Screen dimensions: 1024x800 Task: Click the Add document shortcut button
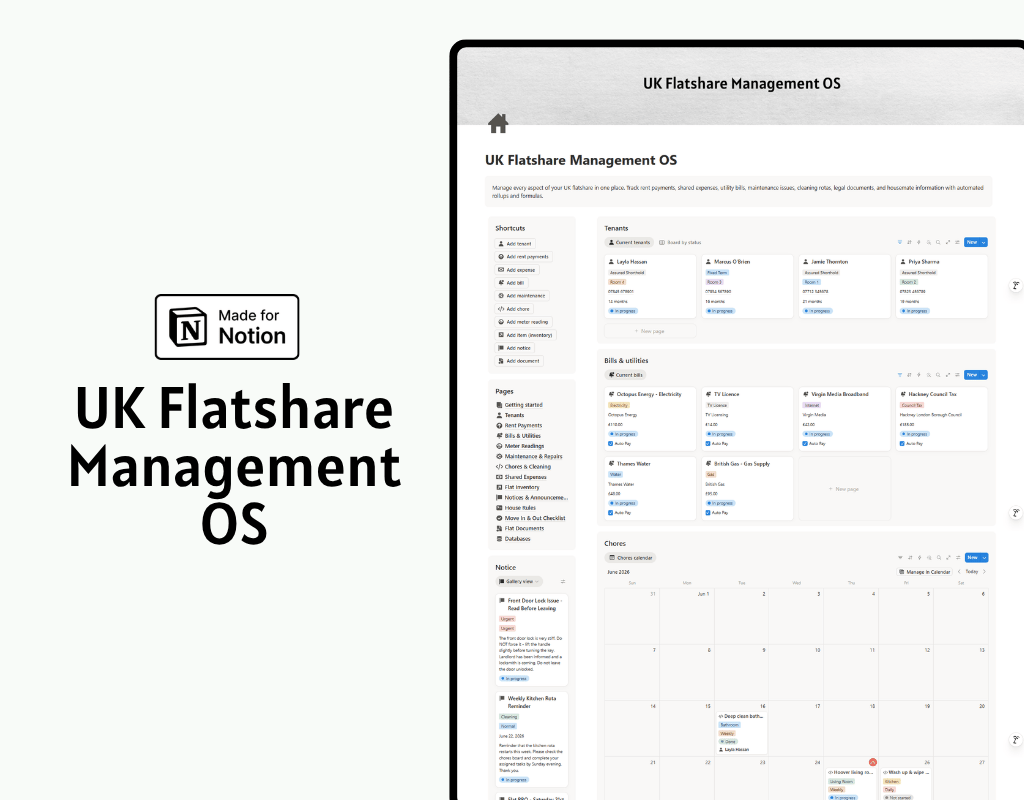point(519,360)
